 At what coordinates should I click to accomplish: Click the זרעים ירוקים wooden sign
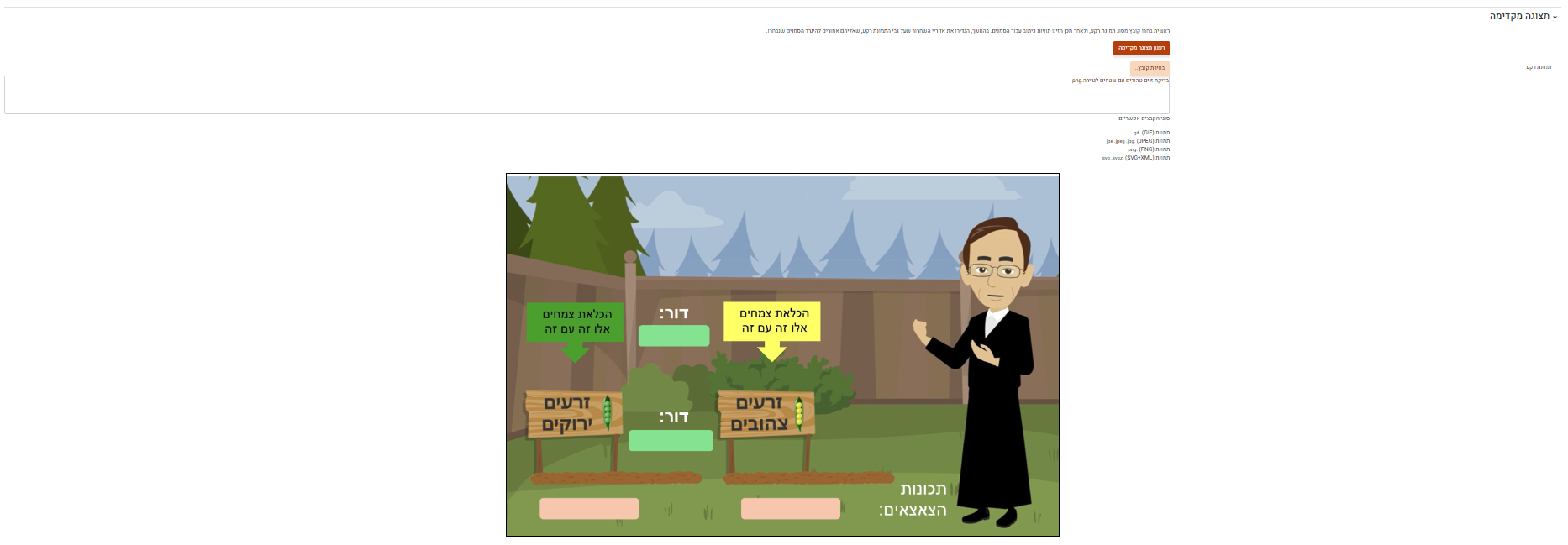tap(567, 414)
